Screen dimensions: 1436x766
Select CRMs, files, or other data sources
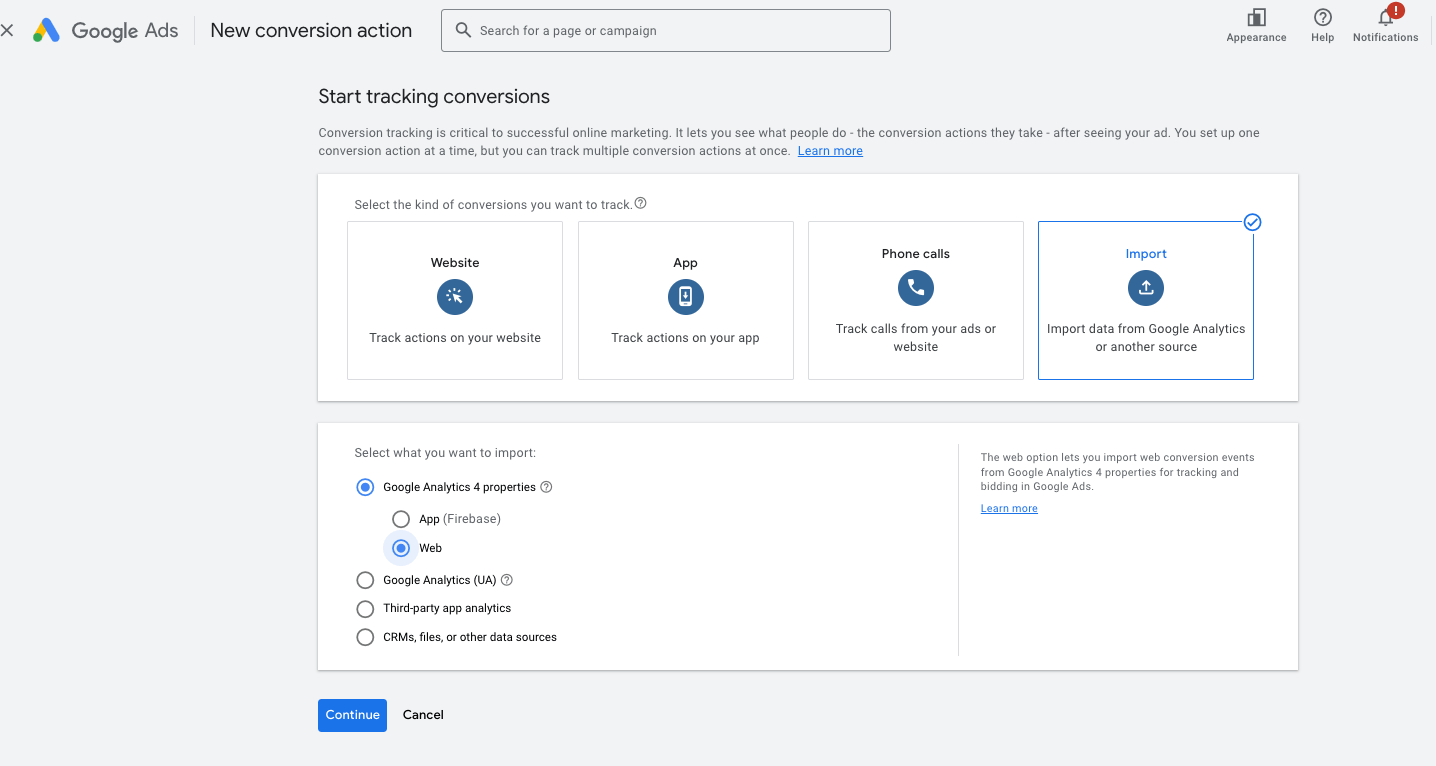[365, 637]
